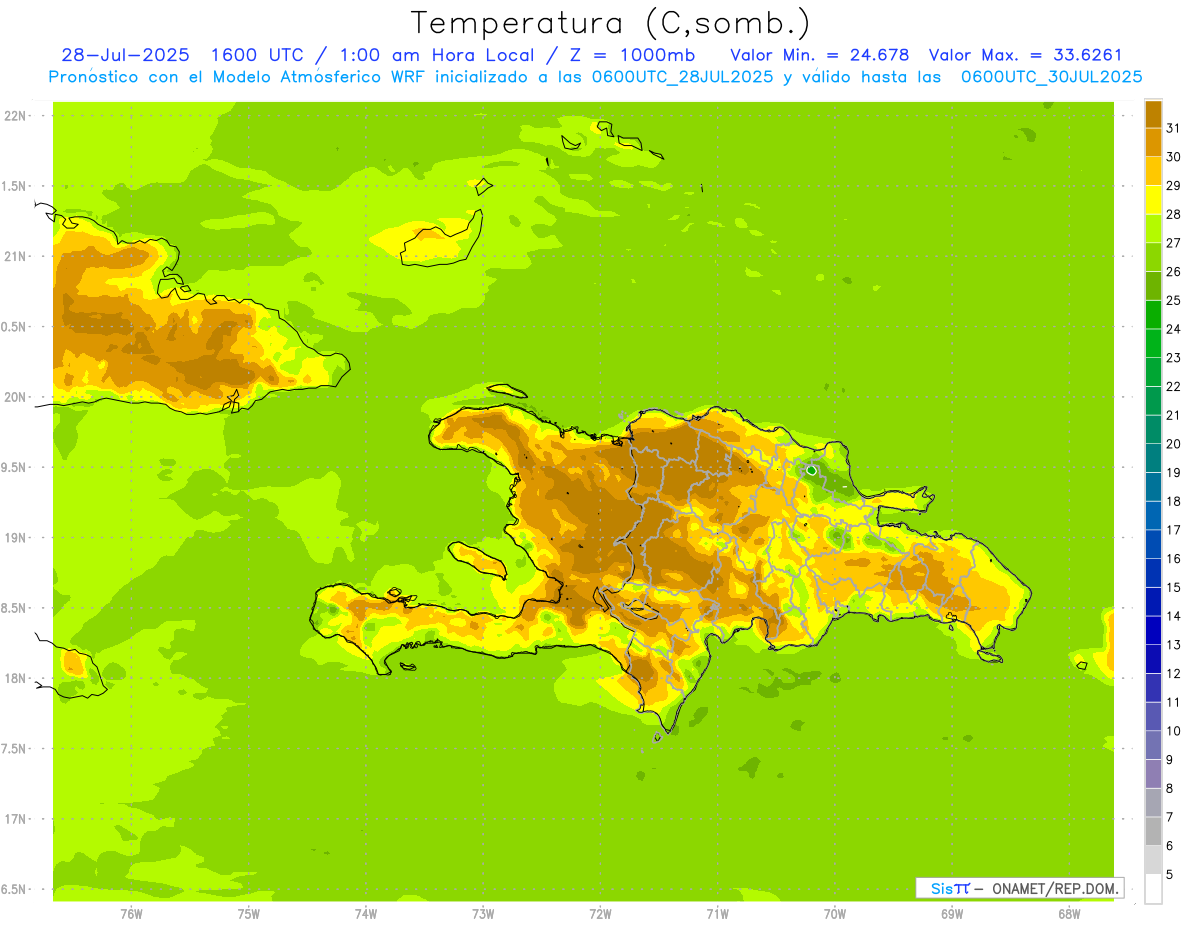Select the legend band between 26 and 27
This screenshot has width=1200, height=927.
tap(1153, 257)
